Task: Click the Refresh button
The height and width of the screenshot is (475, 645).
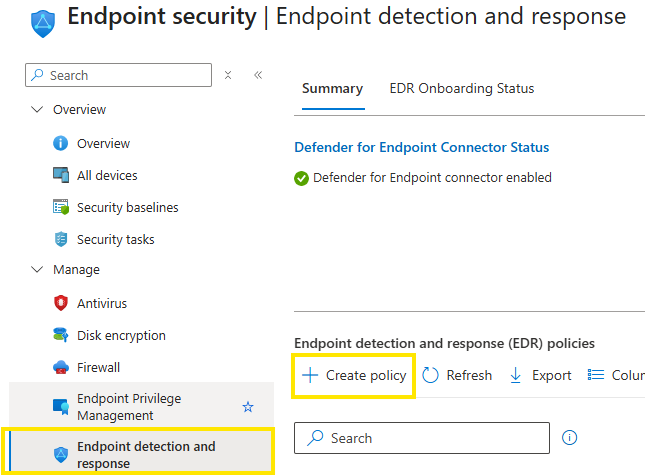Action: click(458, 375)
